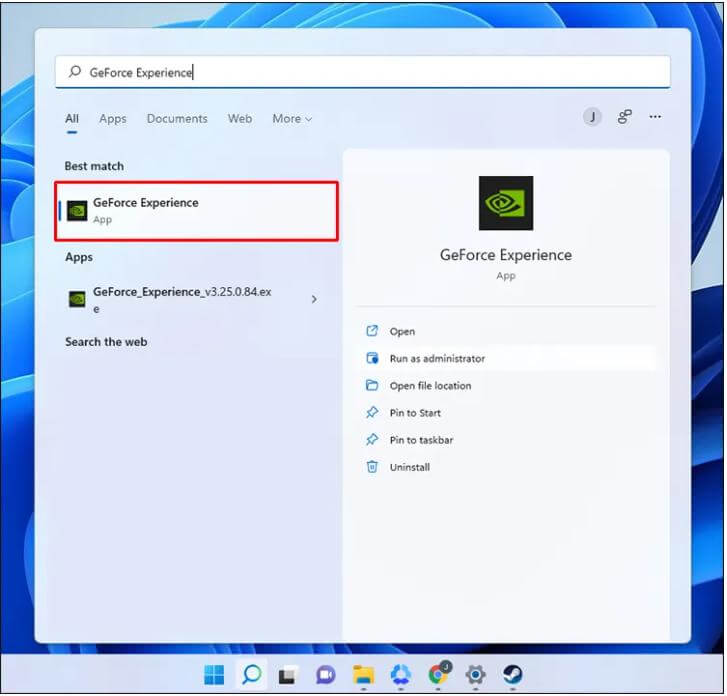The width and height of the screenshot is (727, 696).
Task: Expand the More dropdown
Action: 292,119
